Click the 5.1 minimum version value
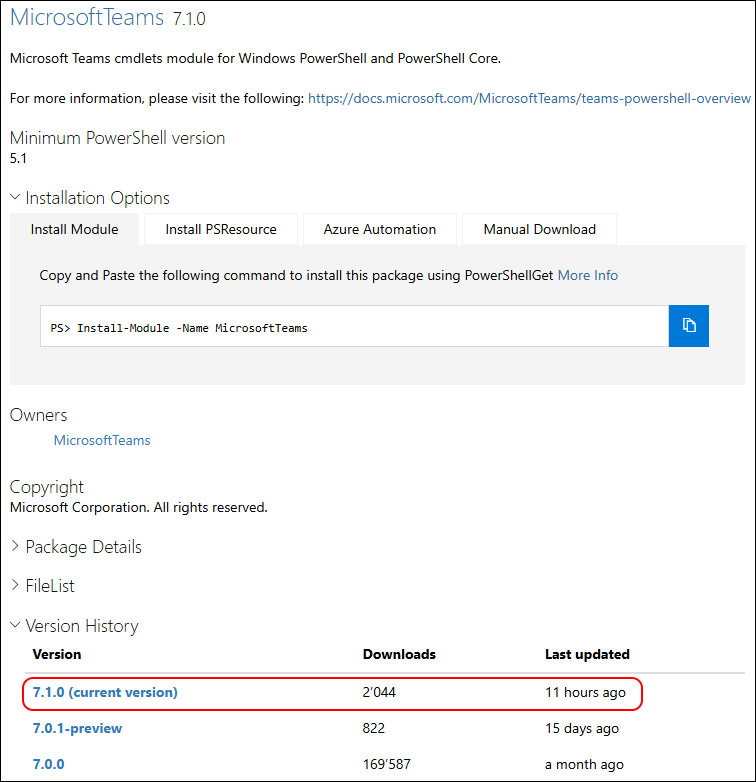The width and height of the screenshot is (756, 782). (x=18, y=159)
